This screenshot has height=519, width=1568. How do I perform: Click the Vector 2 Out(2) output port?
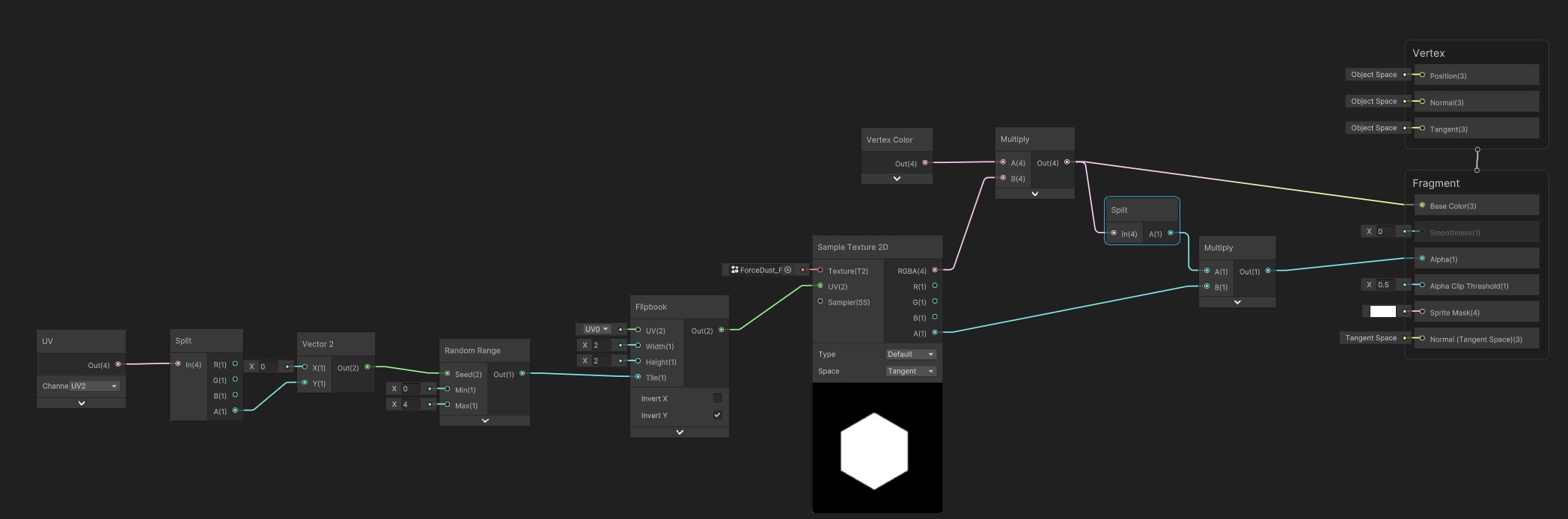point(367,366)
